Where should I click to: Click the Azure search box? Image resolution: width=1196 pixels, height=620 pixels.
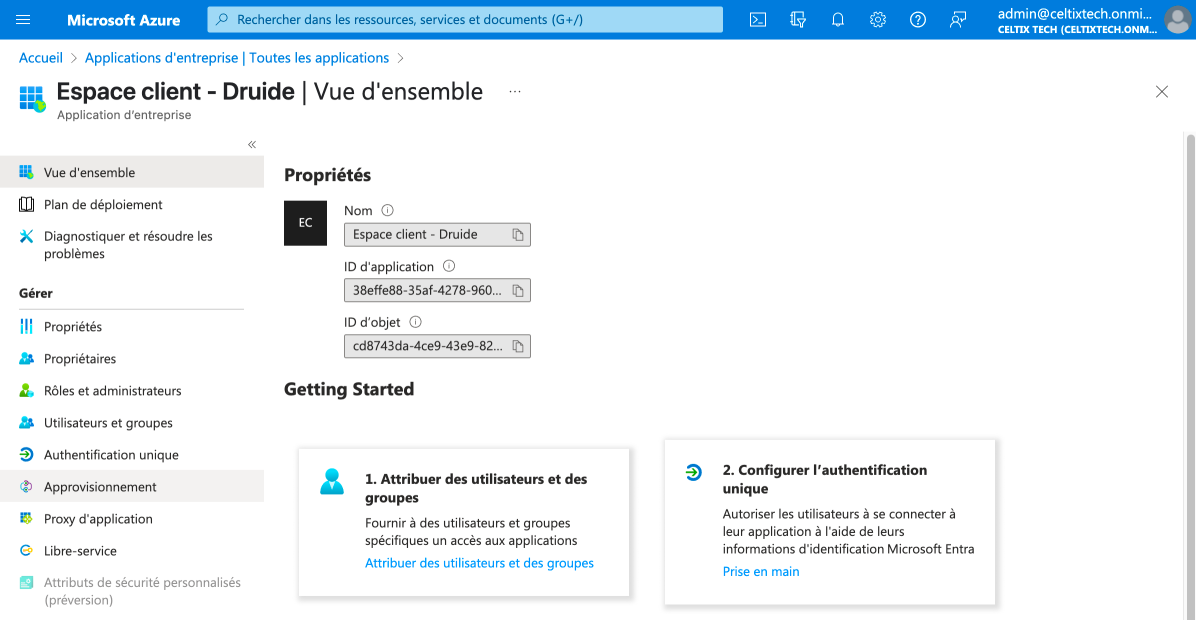click(465, 20)
